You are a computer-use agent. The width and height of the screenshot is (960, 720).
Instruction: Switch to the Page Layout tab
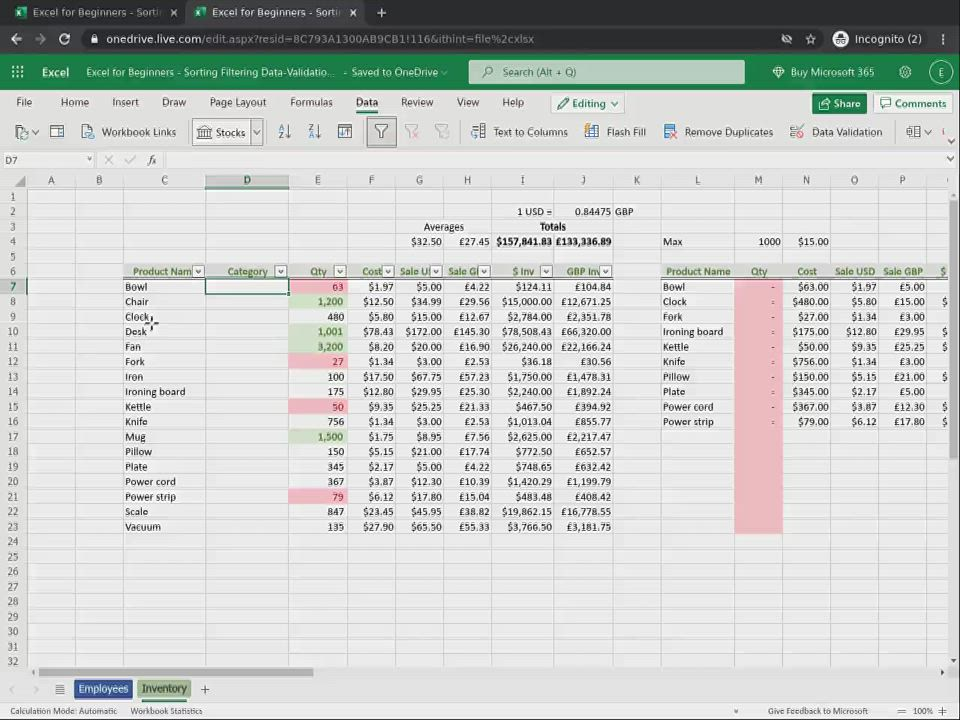pyautogui.click(x=238, y=102)
